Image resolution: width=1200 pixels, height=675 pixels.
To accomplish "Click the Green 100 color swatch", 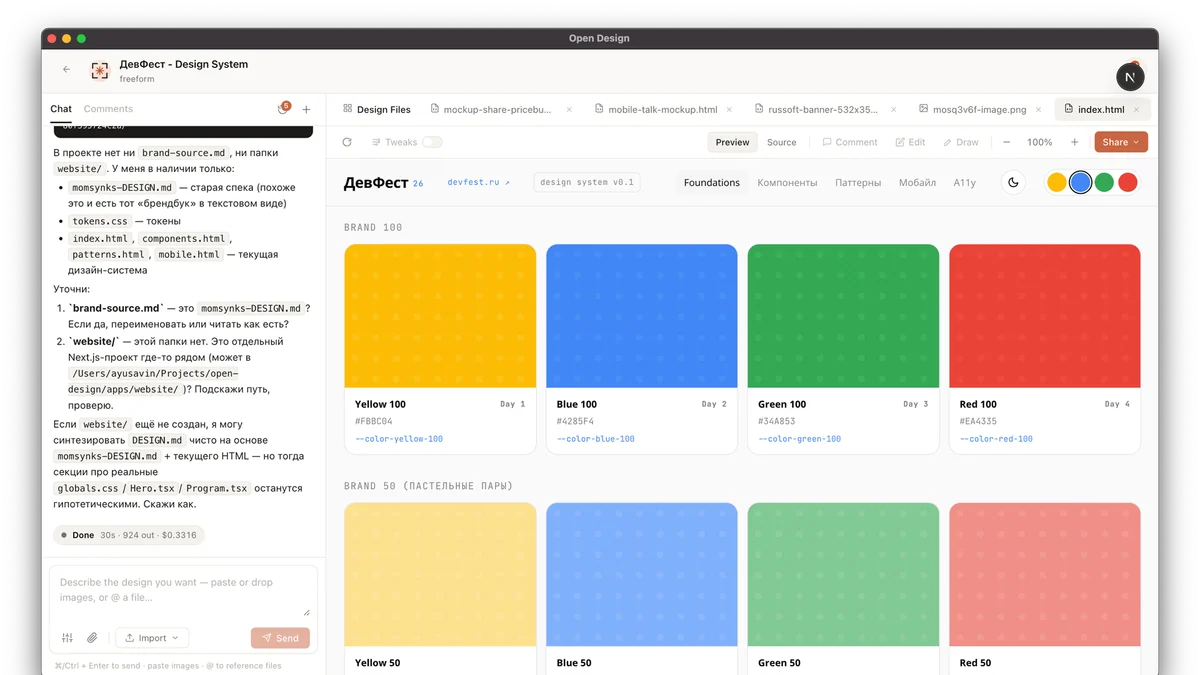I will coord(843,316).
